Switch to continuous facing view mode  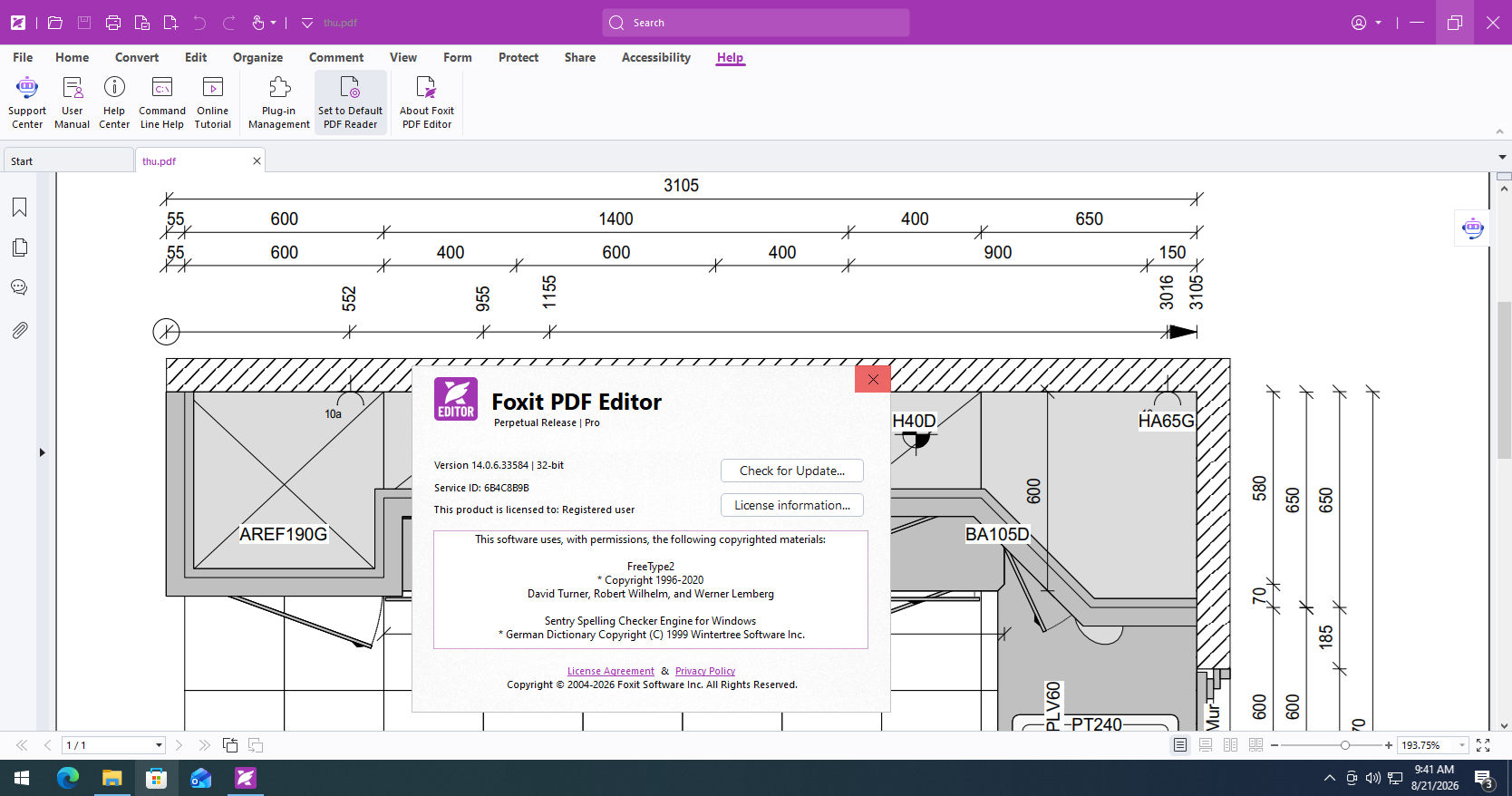[x=1255, y=745]
